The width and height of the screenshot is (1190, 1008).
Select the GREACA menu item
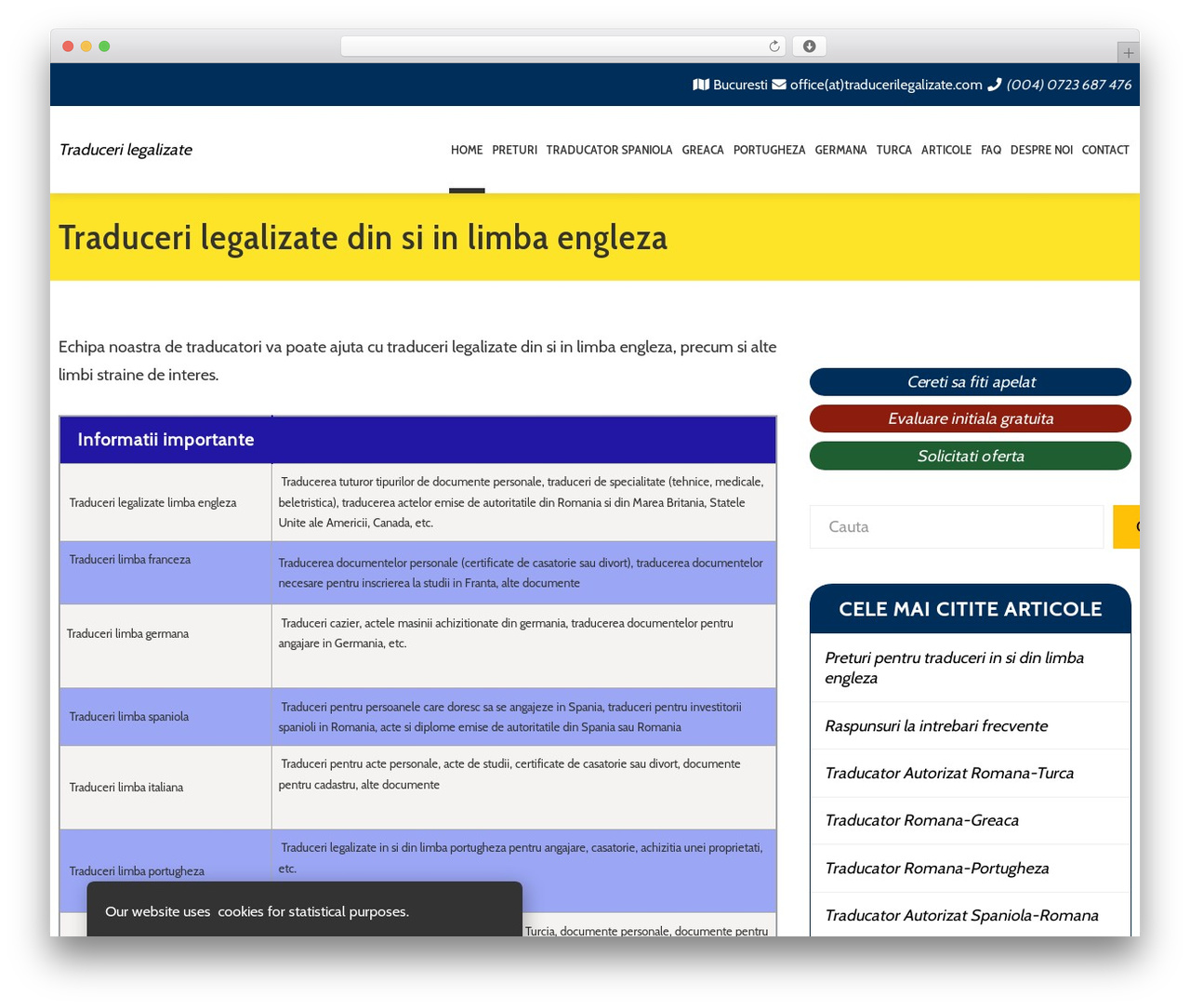coord(703,150)
